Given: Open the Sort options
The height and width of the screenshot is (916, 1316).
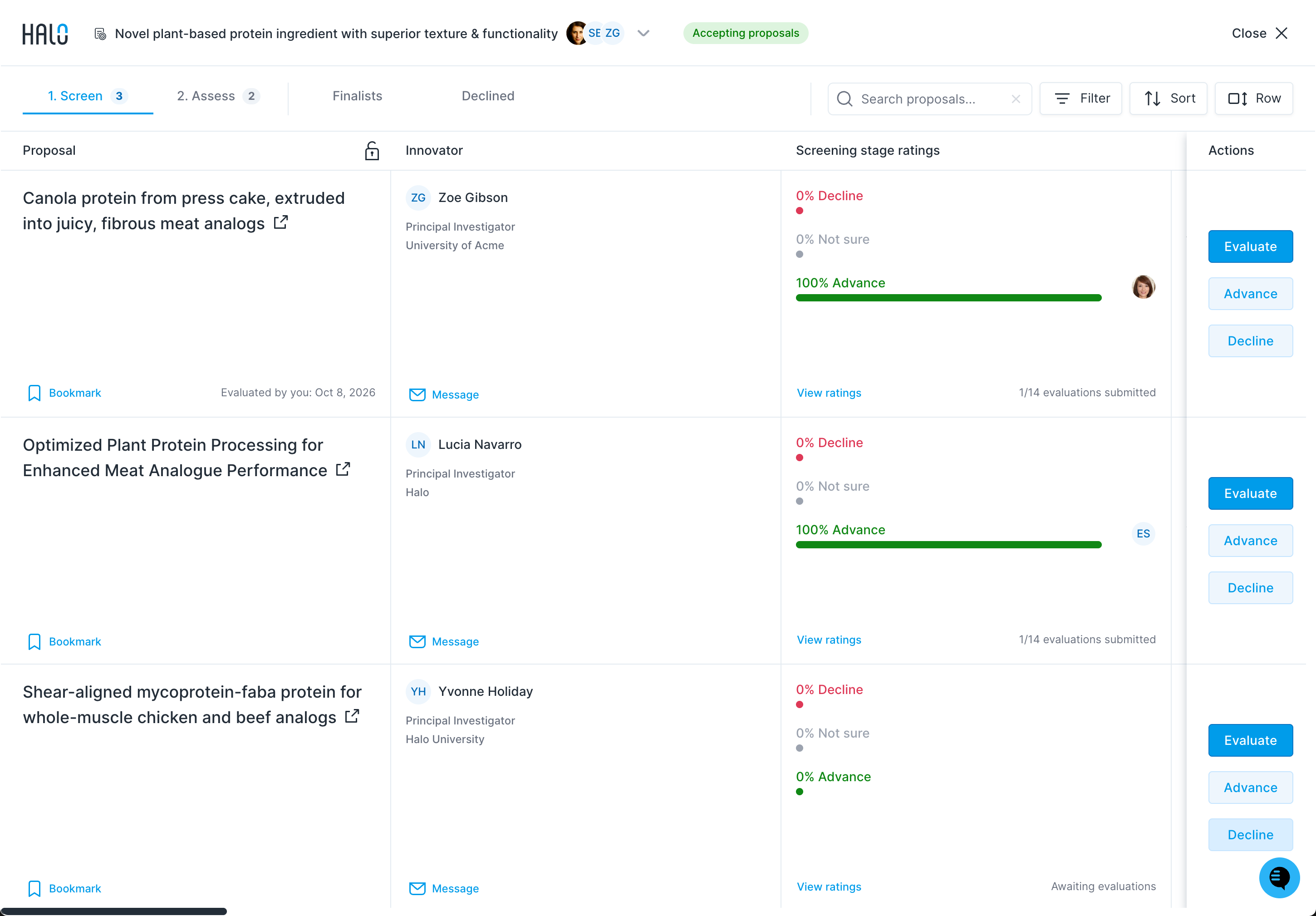Looking at the screenshot, I should [1168, 98].
